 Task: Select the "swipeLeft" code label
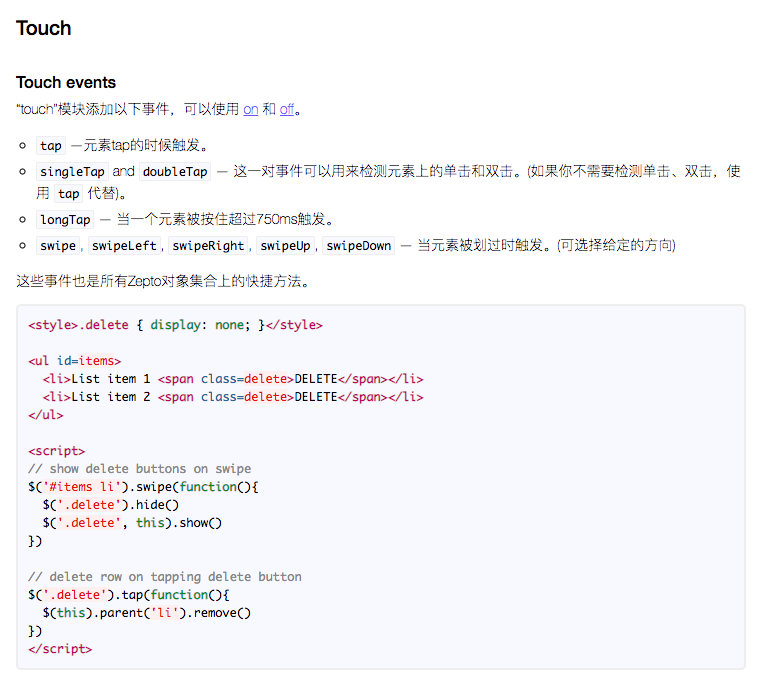coord(124,246)
